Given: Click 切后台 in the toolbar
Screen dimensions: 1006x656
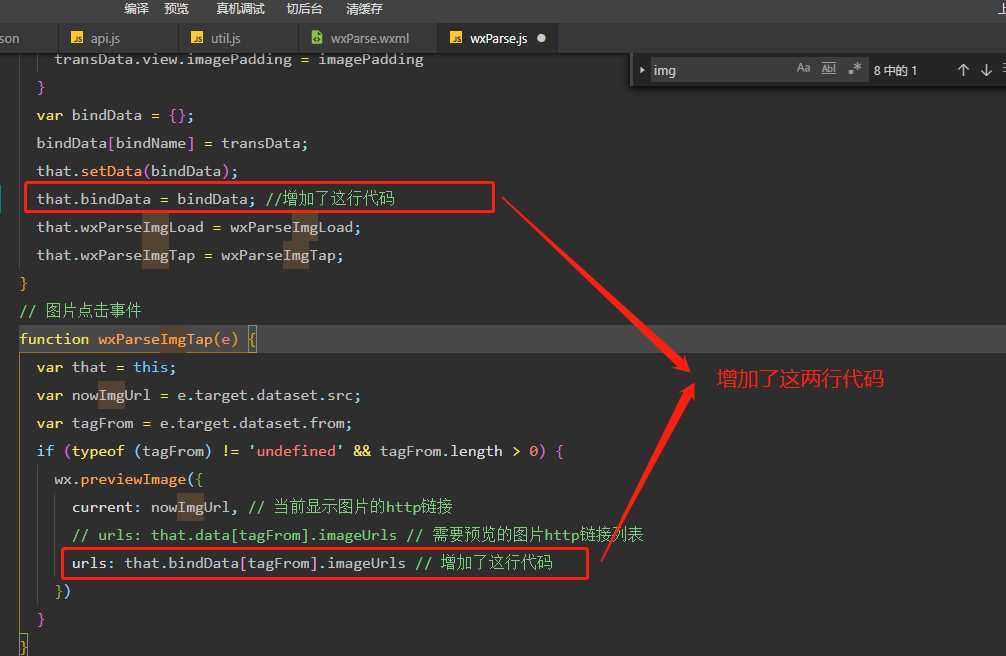Looking at the screenshot, I should click(x=304, y=8).
